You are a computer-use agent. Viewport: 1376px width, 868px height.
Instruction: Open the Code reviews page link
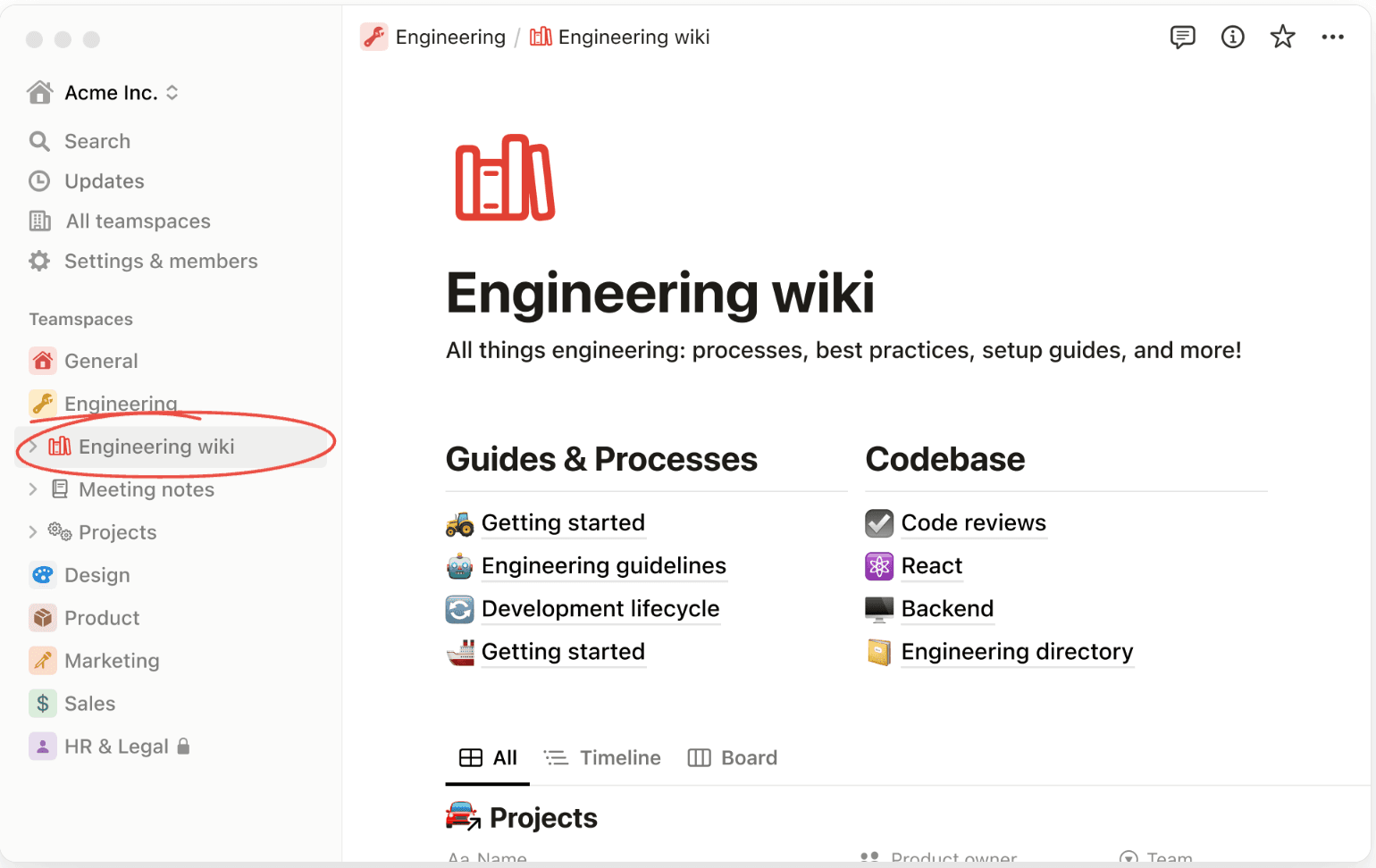click(x=973, y=523)
